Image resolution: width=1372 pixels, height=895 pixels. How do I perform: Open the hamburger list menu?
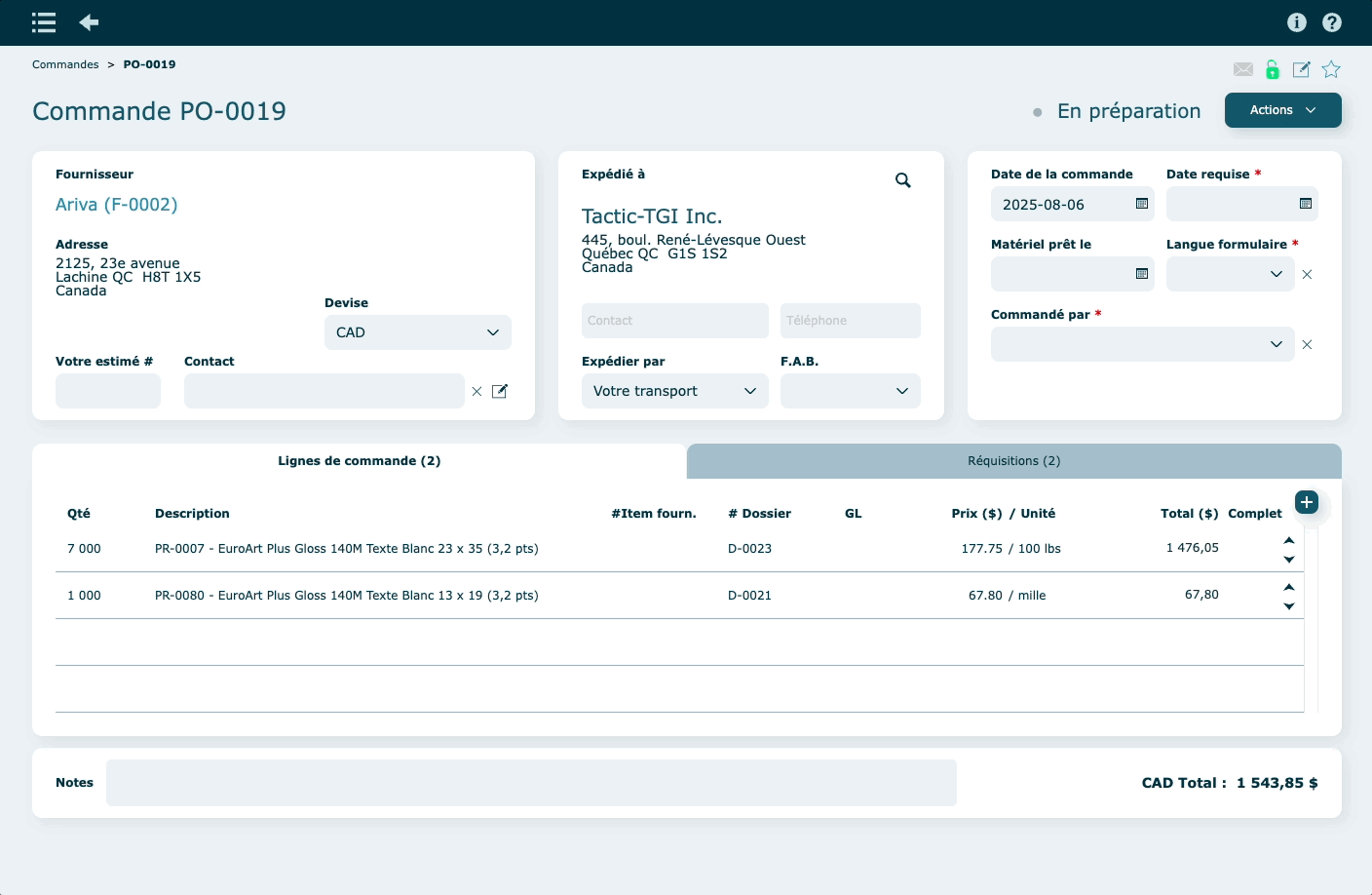44,22
